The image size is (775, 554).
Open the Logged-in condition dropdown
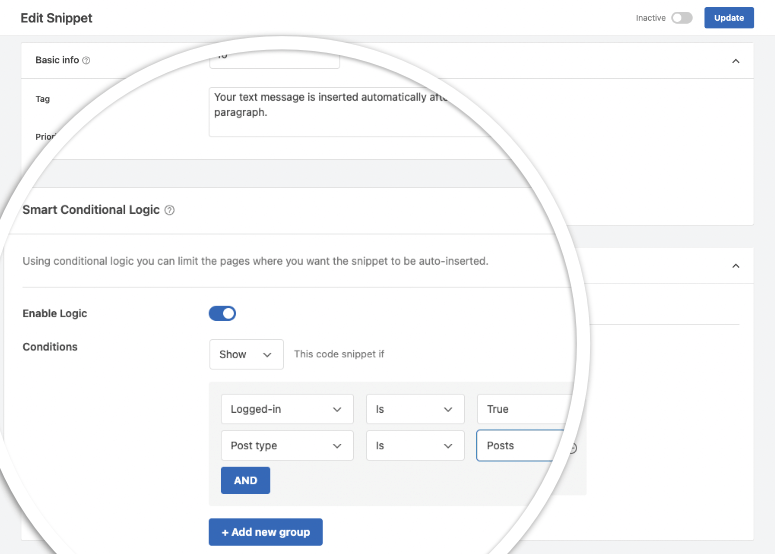287,409
